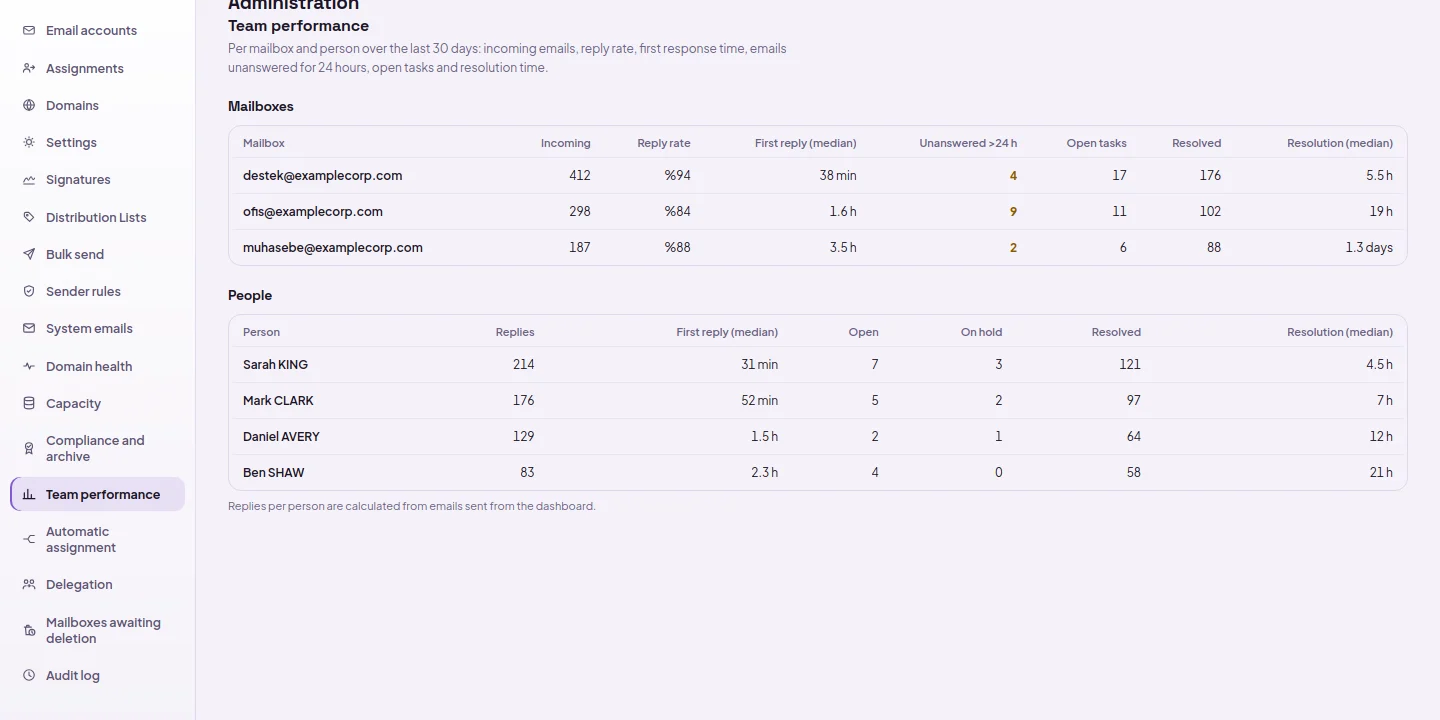
Task: Click the badge icon beside Compliance and archive
Action: (x=29, y=448)
